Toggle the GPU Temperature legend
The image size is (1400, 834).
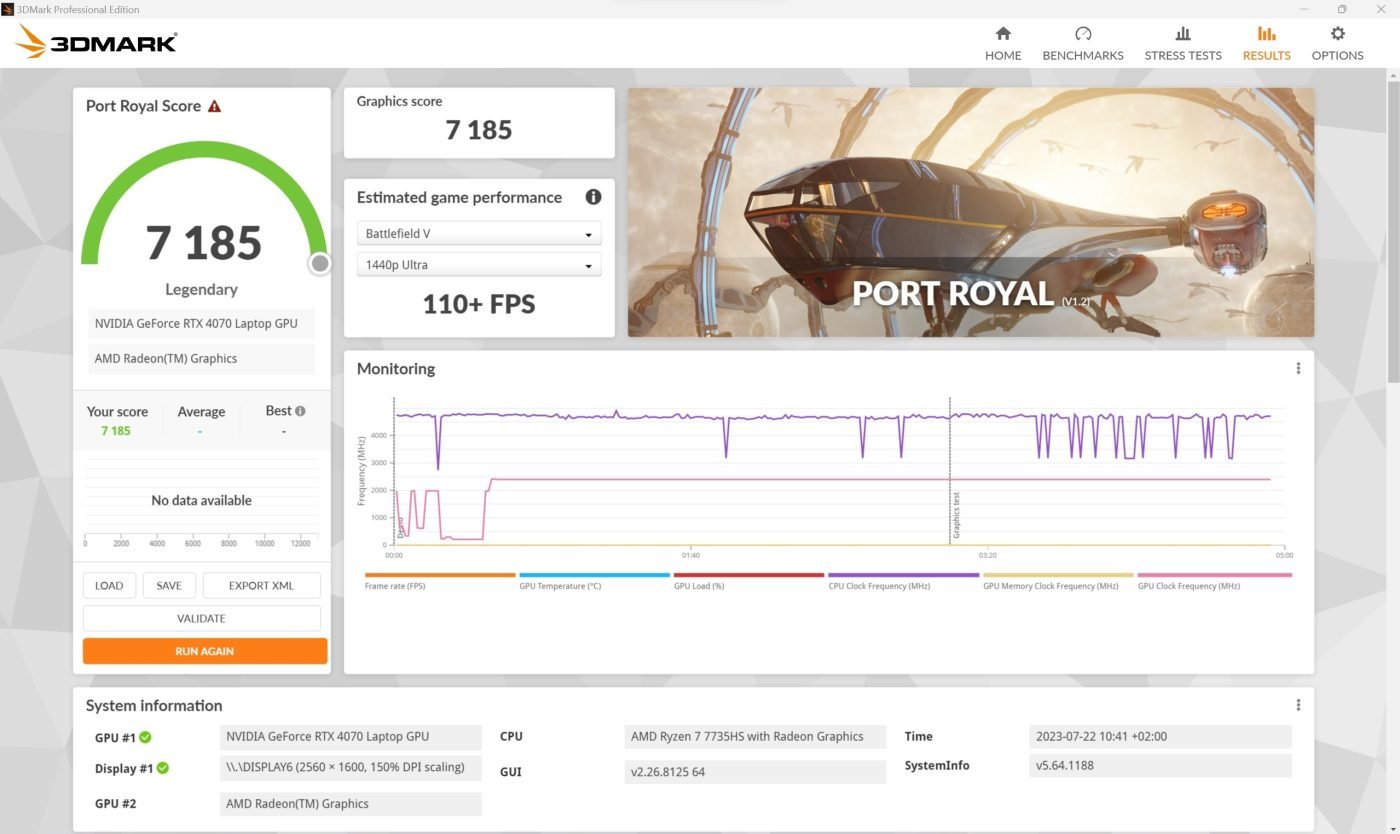(x=594, y=581)
